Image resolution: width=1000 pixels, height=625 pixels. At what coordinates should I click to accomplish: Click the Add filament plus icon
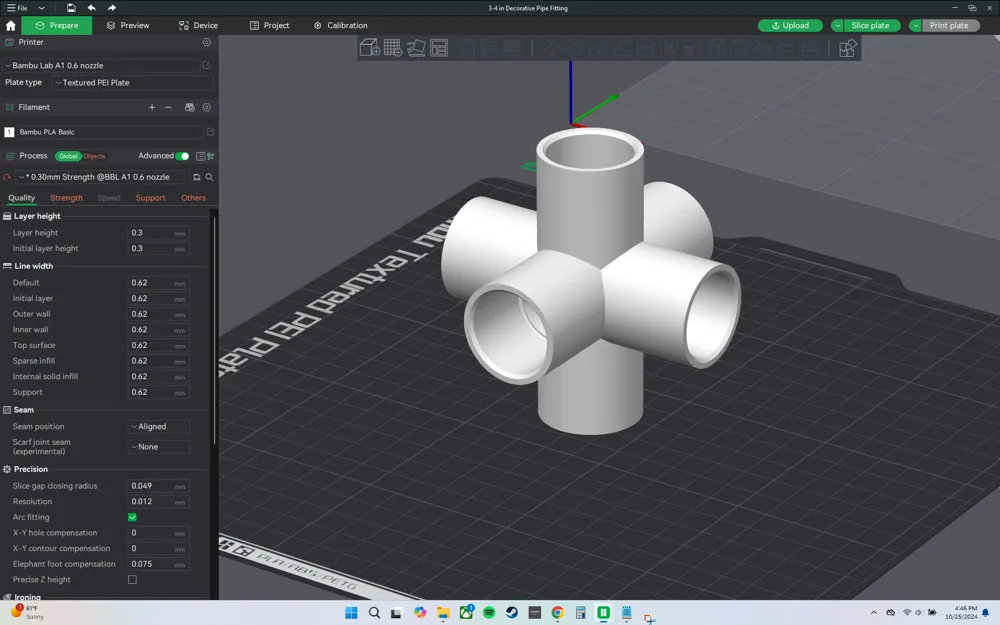152,107
